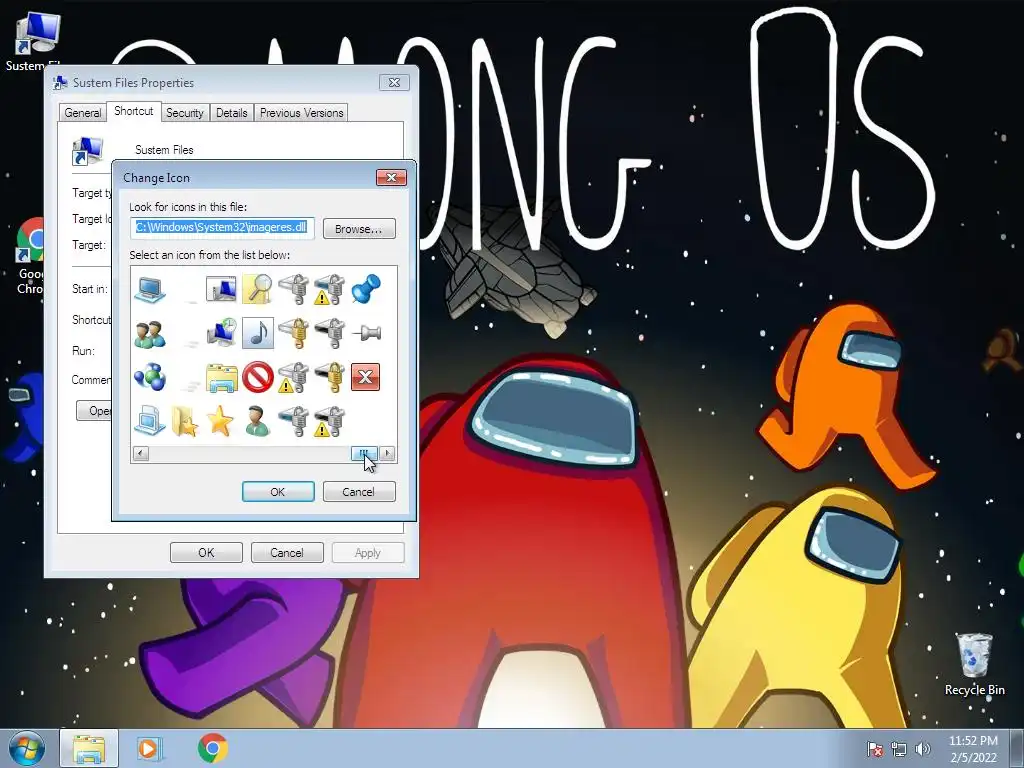
Task: Click the Browse... button
Action: pos(359,229)
